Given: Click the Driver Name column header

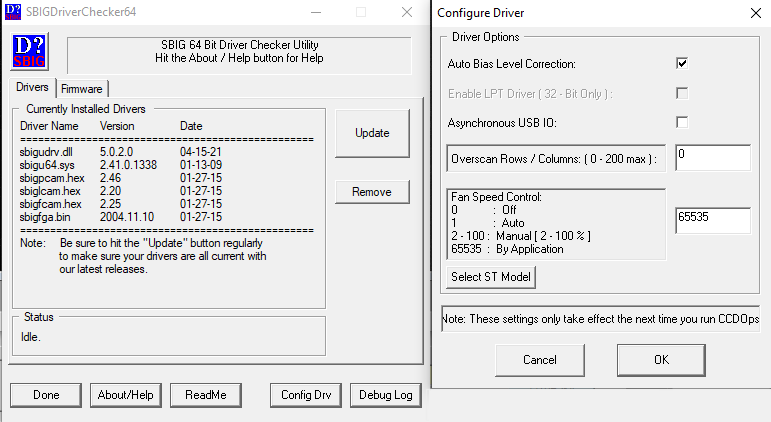Looking at the screenshot, I should [x=49, y=126].
